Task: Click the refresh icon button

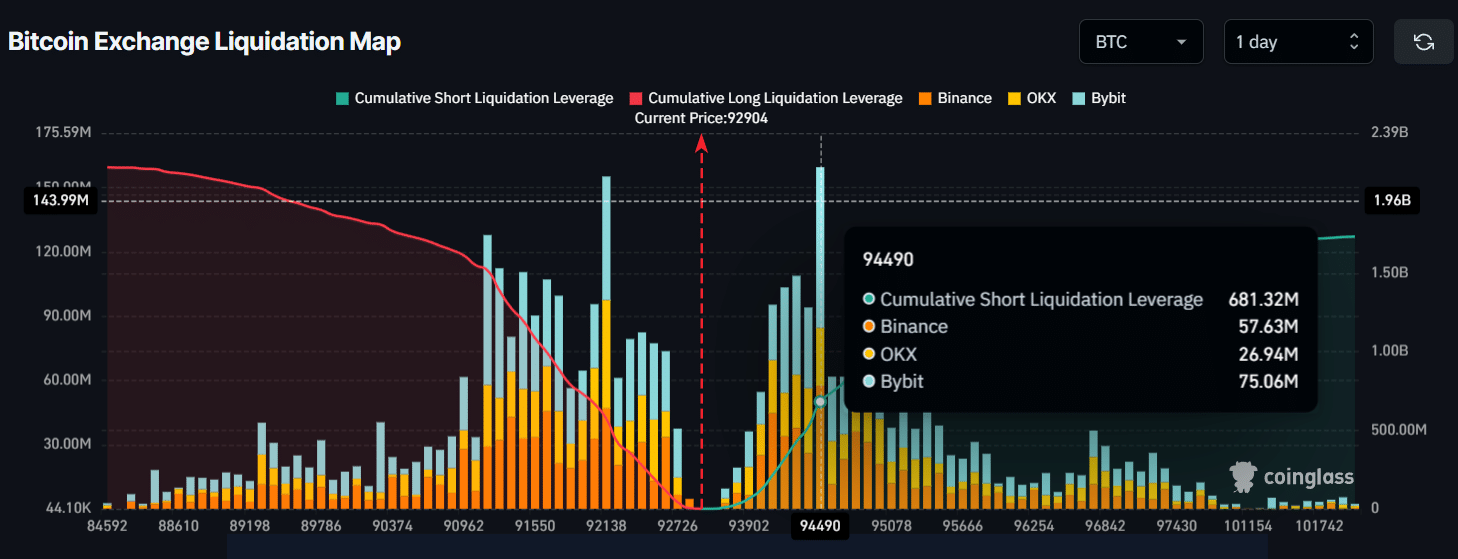Action: tap(1423, 42)
